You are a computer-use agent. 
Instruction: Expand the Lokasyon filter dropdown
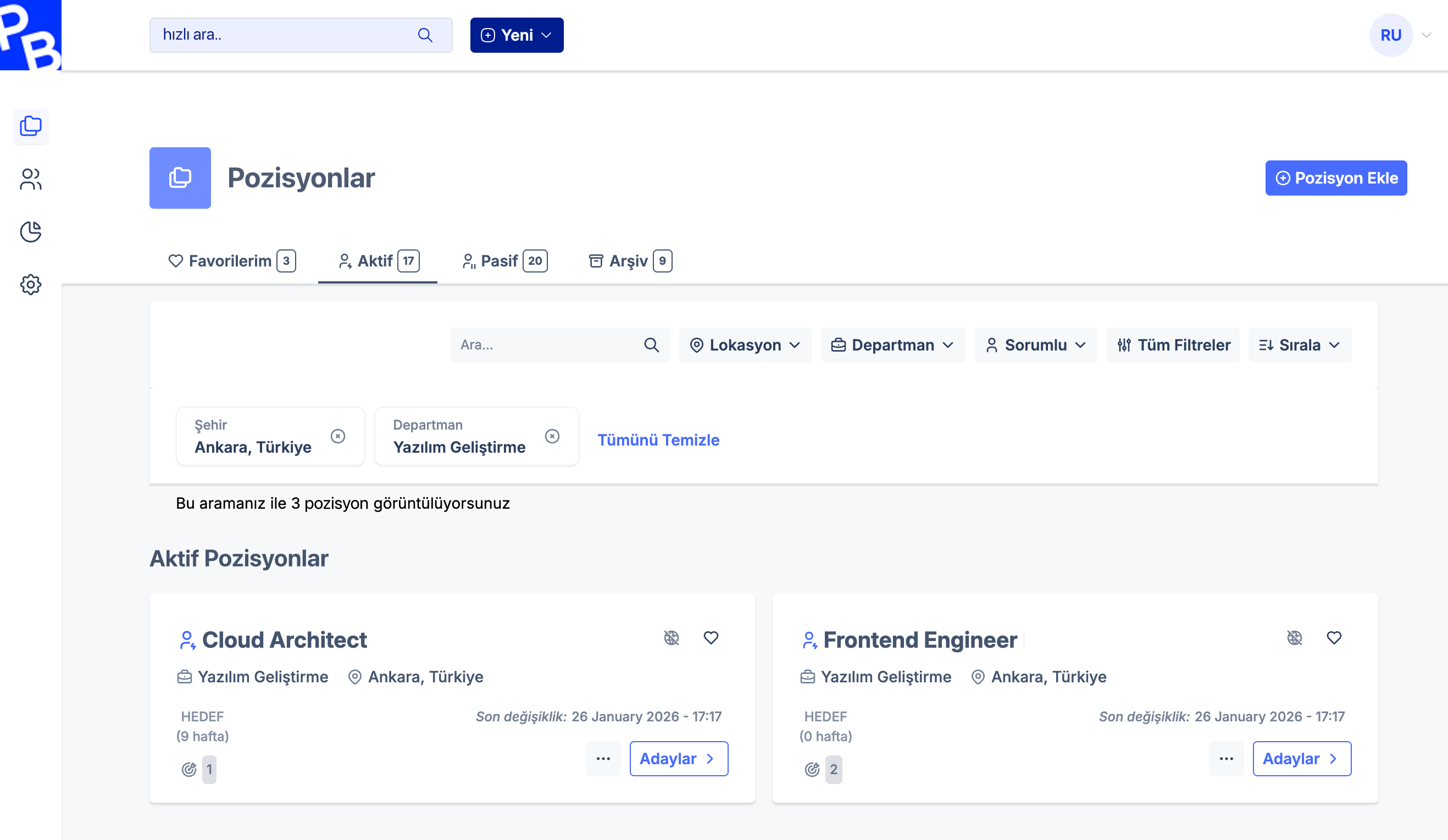pos(745,344)
